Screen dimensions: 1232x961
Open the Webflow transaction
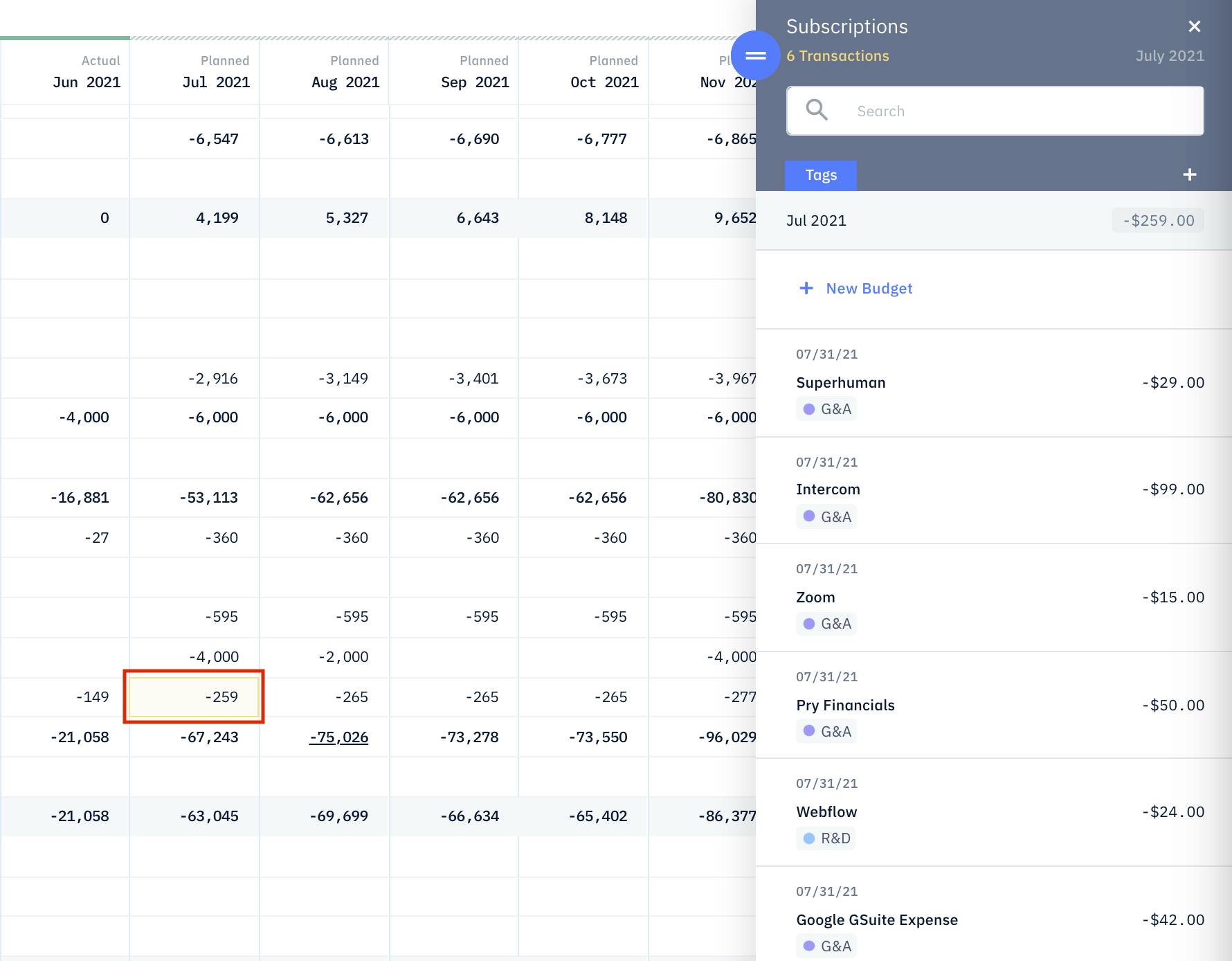pyautogui.click(x=994, y=812)
